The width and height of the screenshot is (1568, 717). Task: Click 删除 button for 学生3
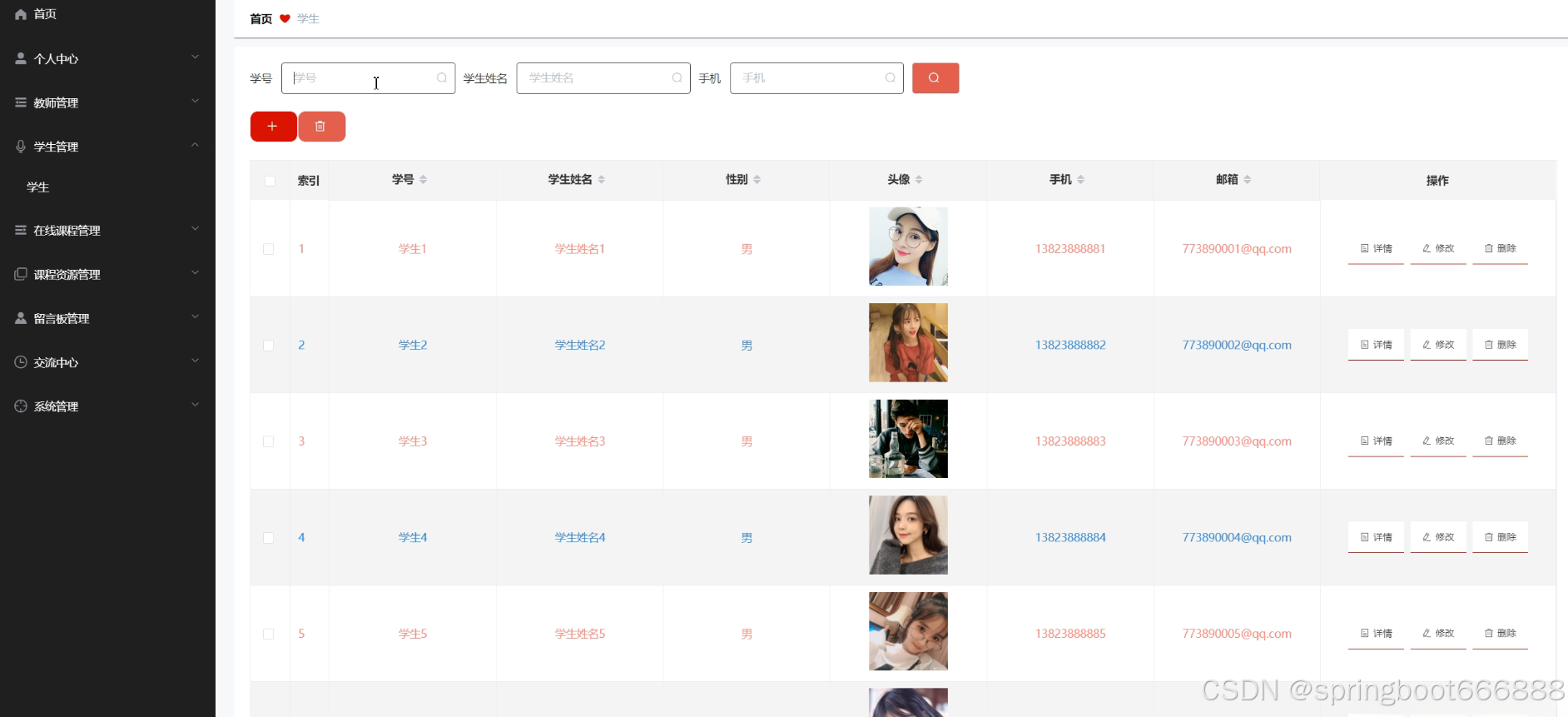point(1501,441)
